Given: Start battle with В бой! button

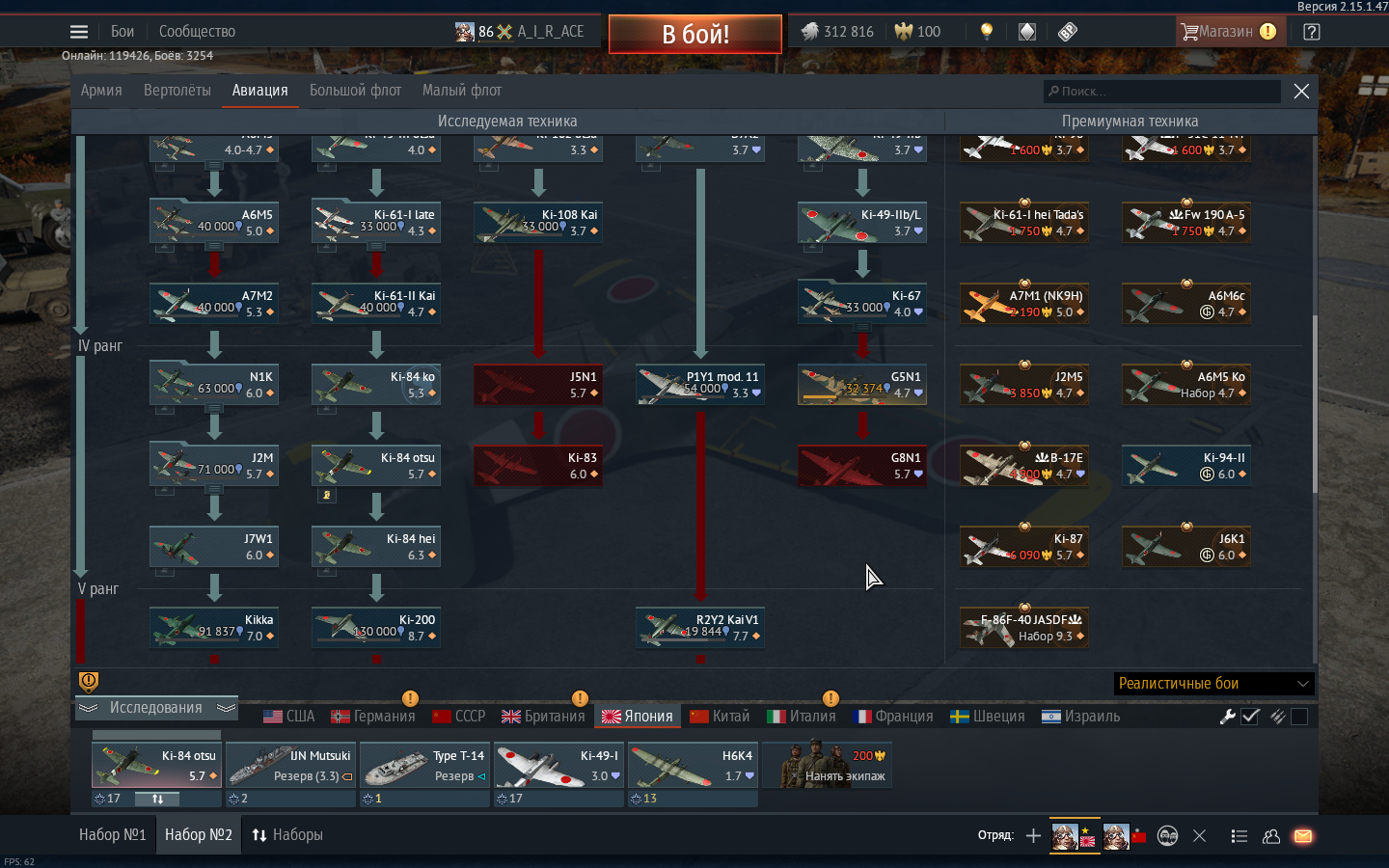Looking at the screenshot, I should (695, 34).
